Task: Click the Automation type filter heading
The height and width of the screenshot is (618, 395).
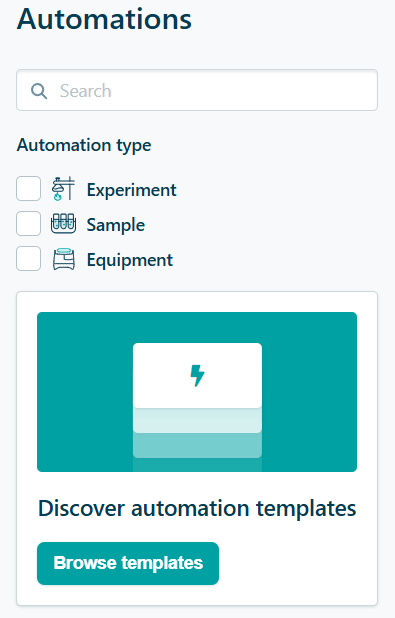Action: [x=84, y=145]
